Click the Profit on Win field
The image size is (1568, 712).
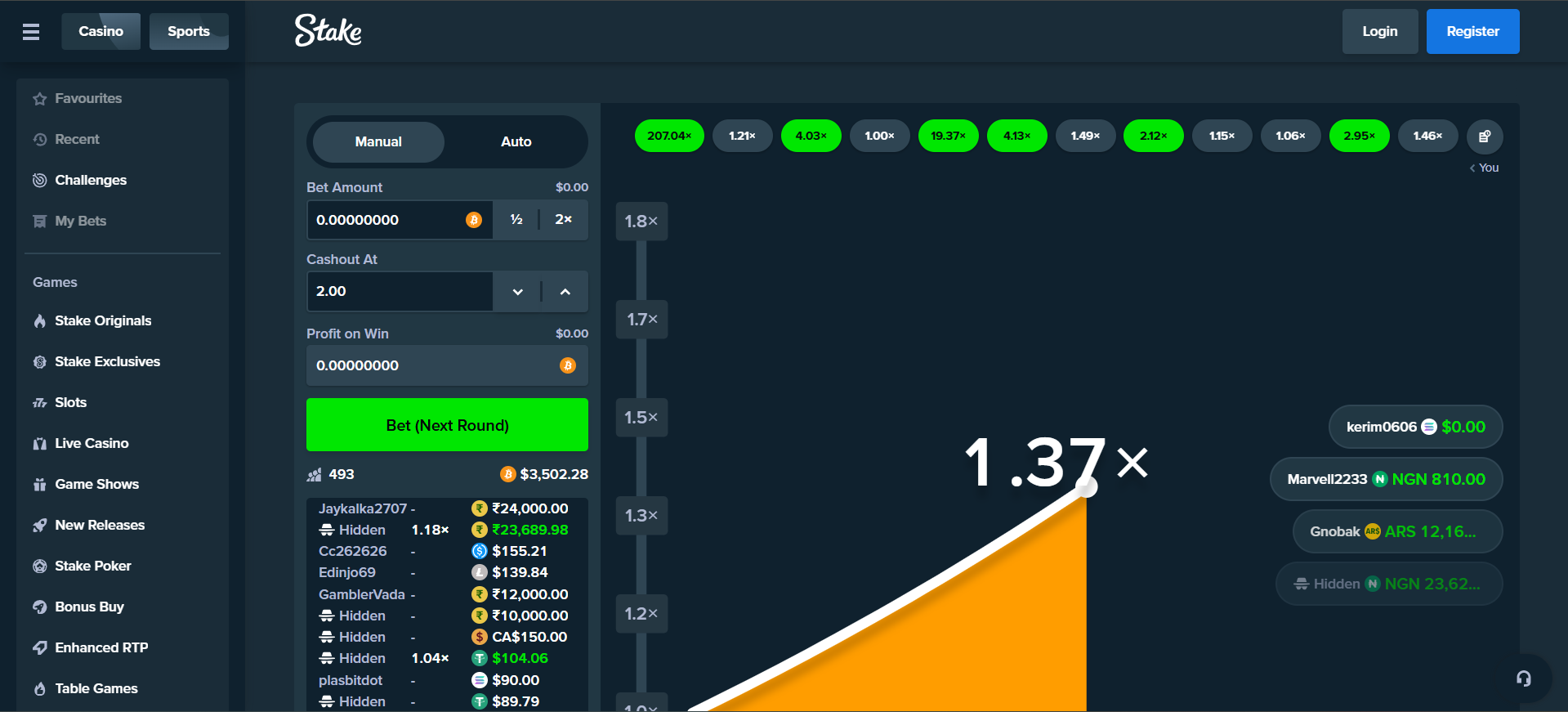tap(447, 365)
